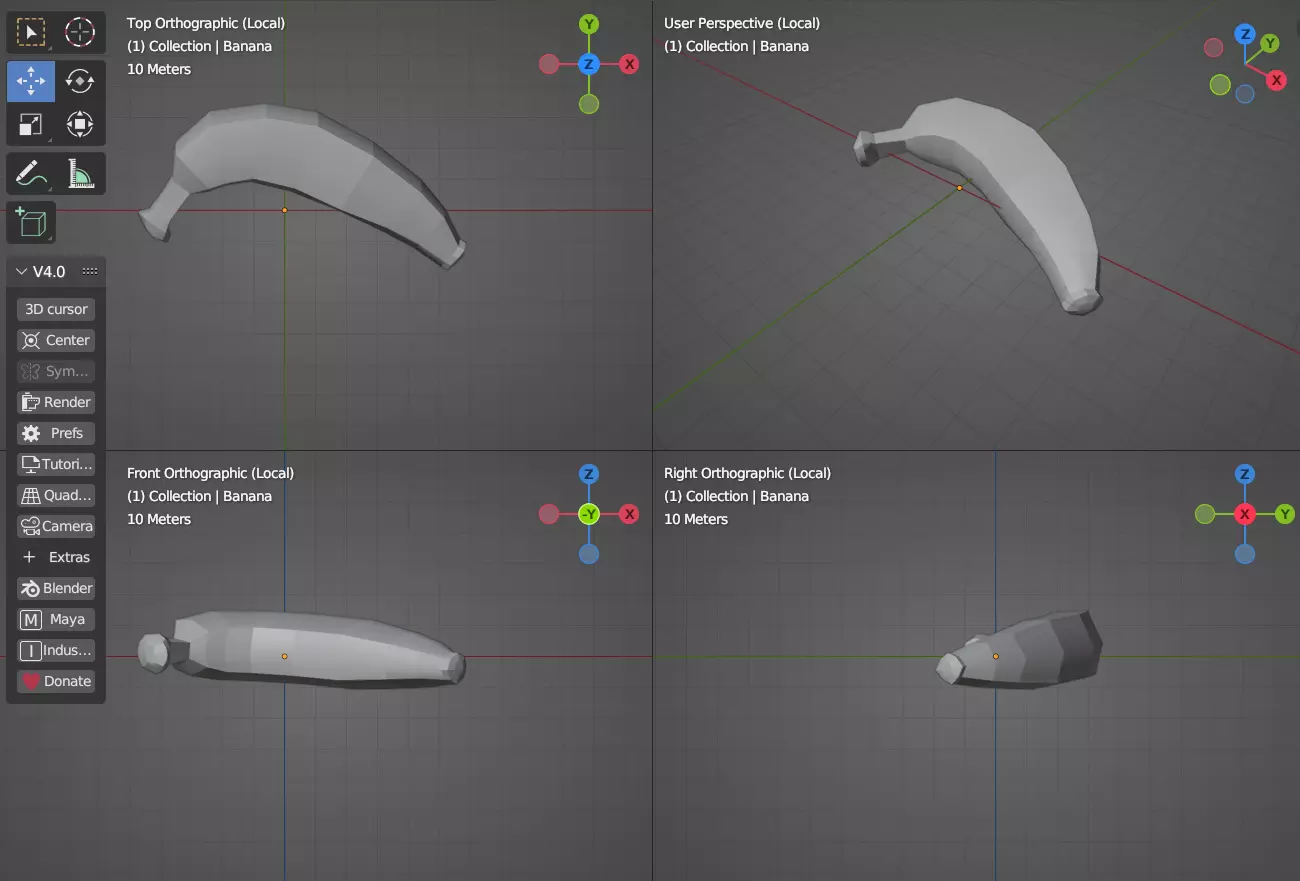Image resolution: width=1300 pixels, height=881 pixels.
Task: Click Z axis on Top view gizmo
Action: click(x=589, y=64)
